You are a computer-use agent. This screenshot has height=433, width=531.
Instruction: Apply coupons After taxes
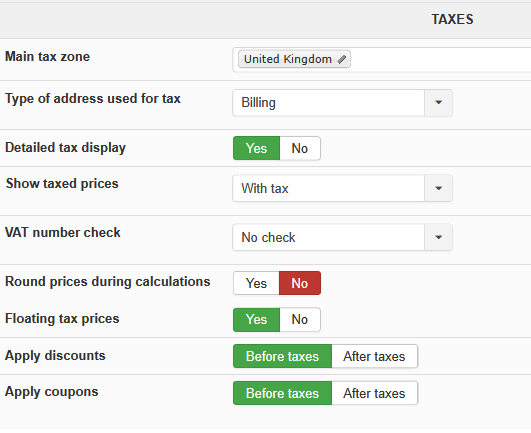[375, 393]
